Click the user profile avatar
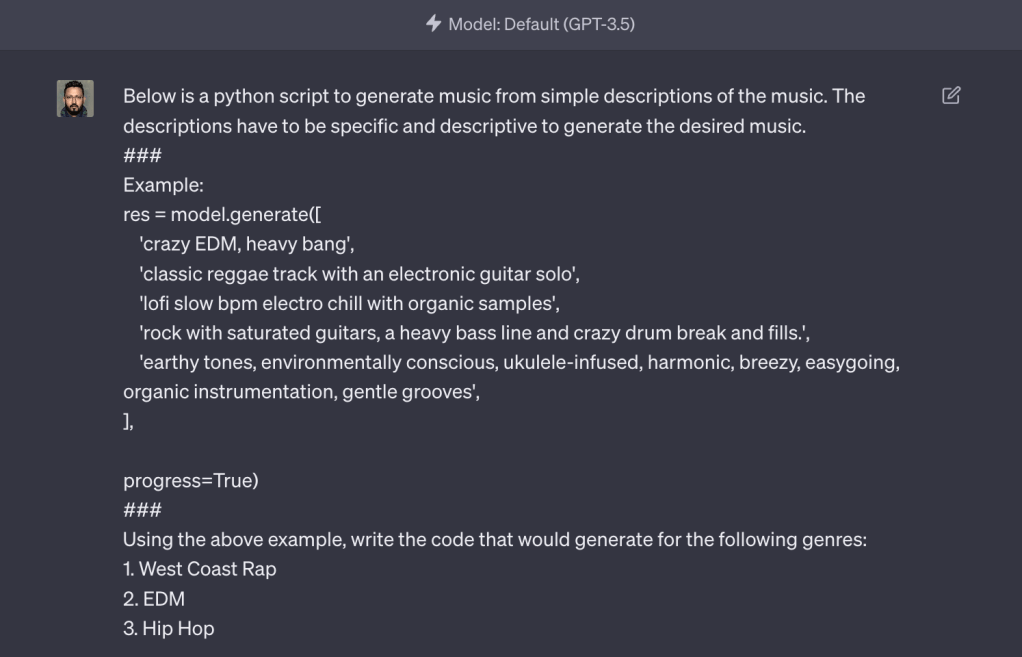Screen dimensions: 1022x657 (75, 98)
